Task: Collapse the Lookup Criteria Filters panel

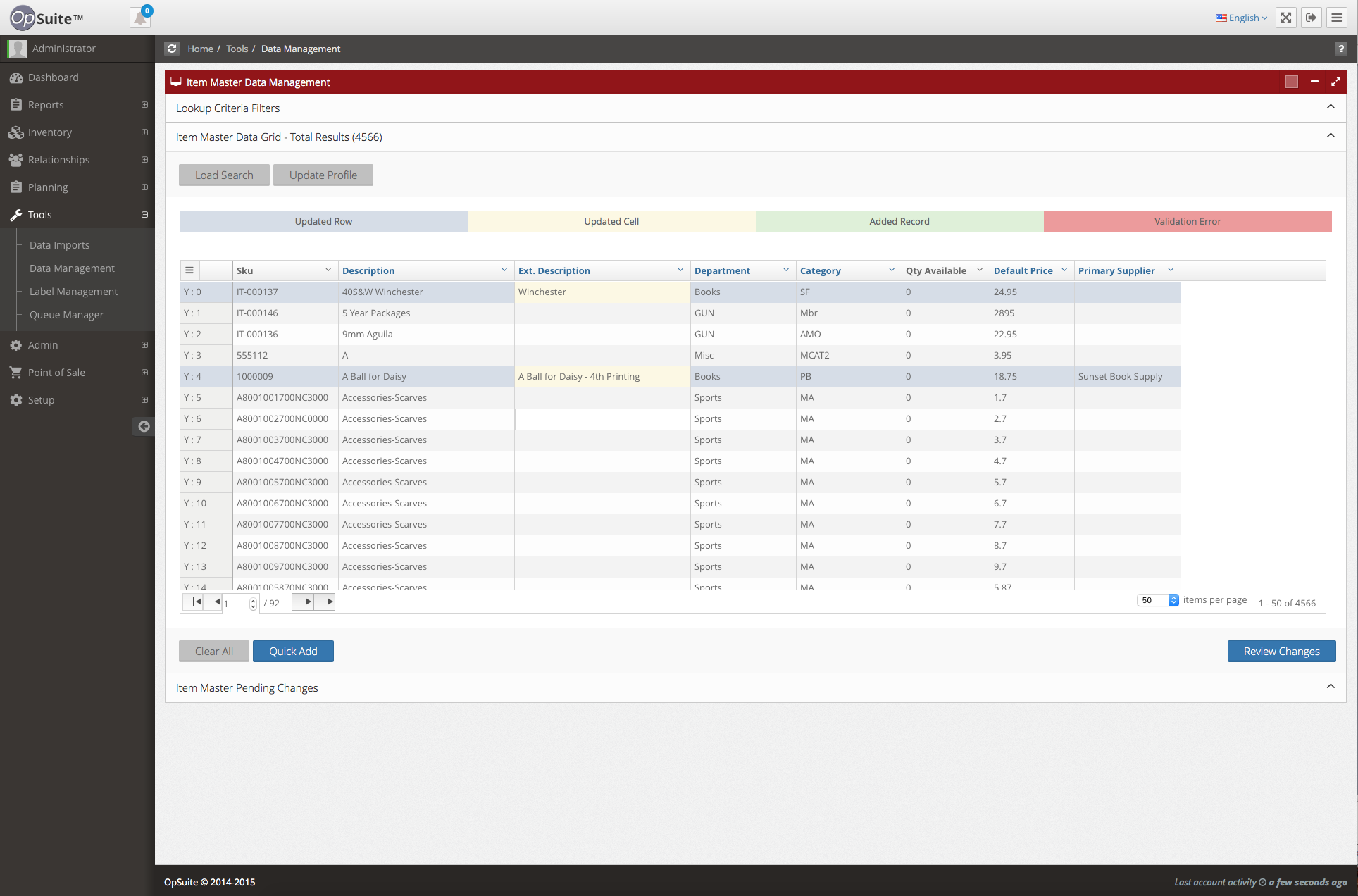Action: pyautogui.click(x=1331, y=107)
